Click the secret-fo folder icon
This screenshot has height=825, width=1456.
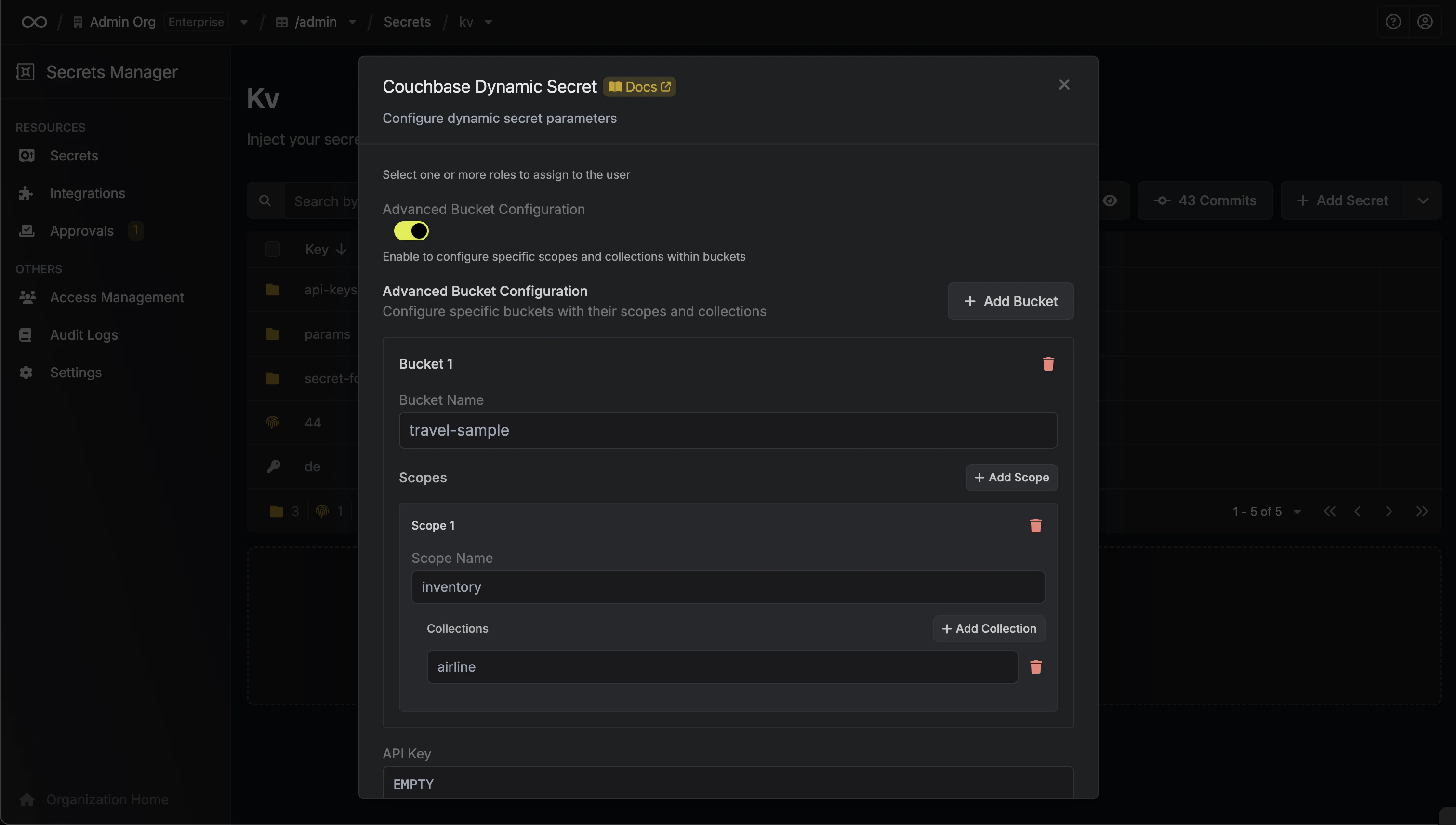273,378
